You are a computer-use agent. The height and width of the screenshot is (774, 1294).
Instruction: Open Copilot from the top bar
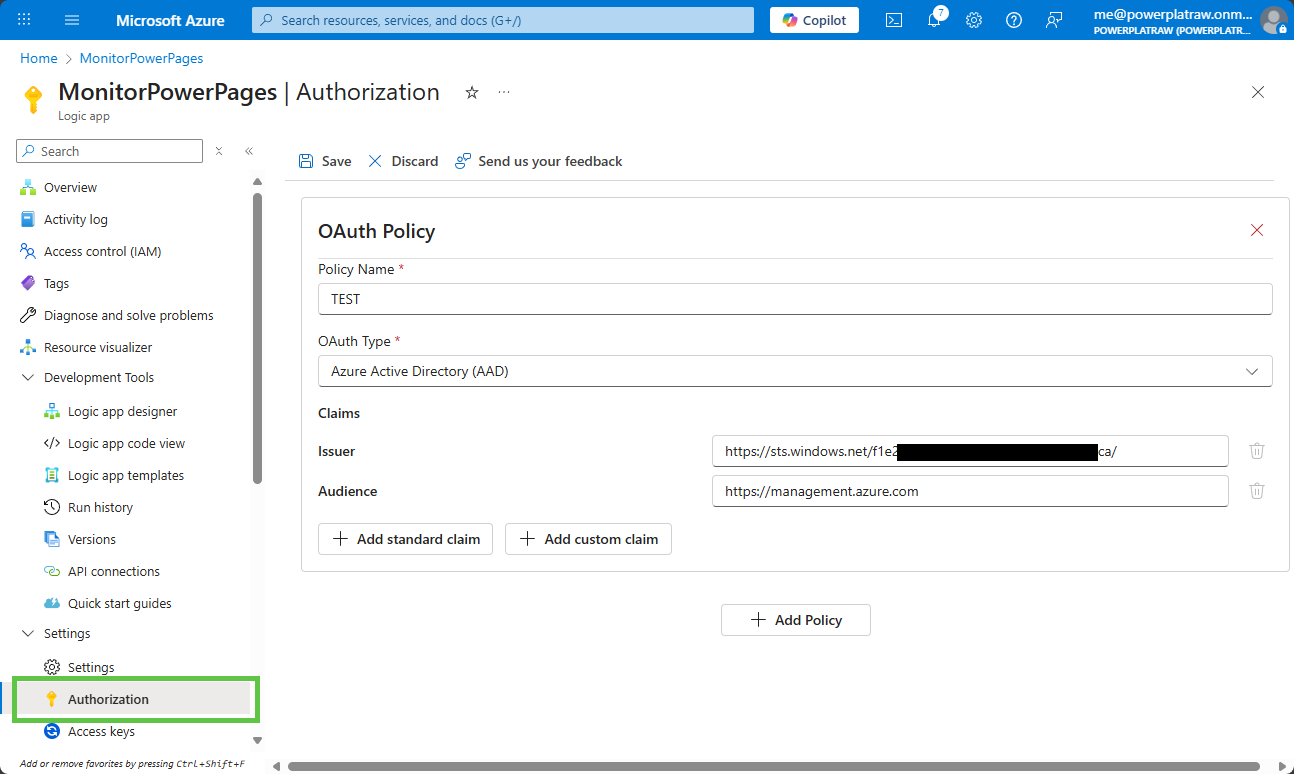click(x=814, y=20)
